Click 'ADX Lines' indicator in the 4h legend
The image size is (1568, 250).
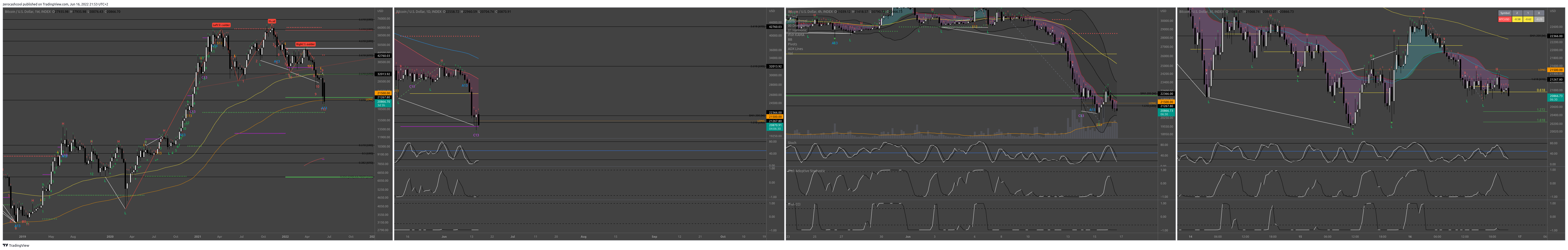pos(796,49)
